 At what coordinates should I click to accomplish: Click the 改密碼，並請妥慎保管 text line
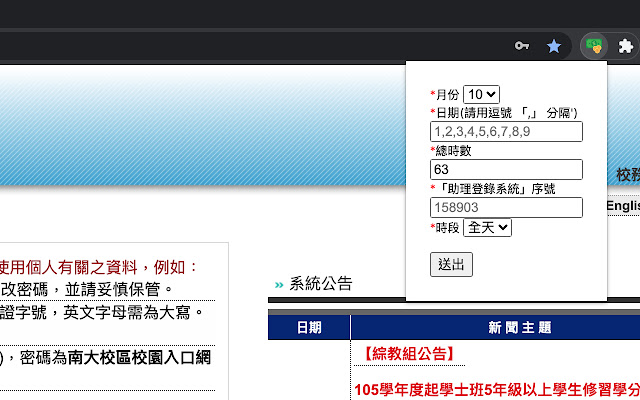coord(87,289)
